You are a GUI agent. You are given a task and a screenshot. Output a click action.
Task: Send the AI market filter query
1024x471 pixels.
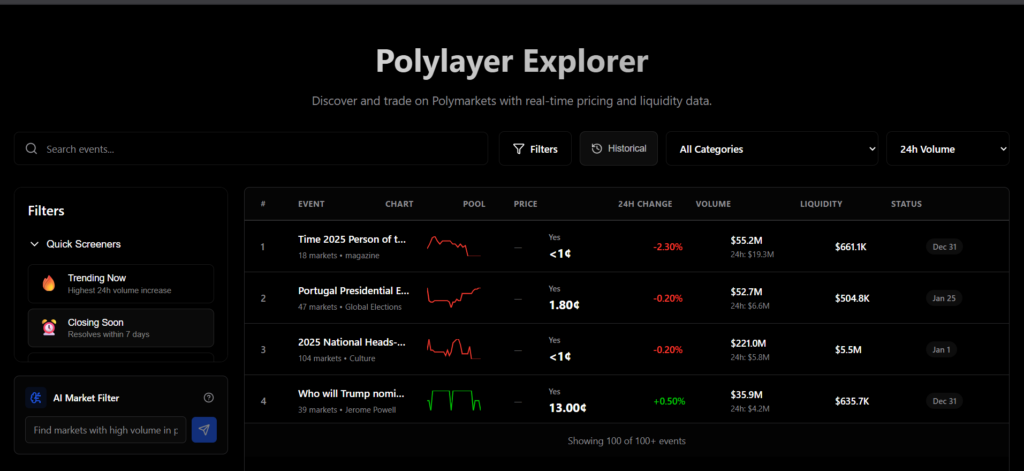coord(204,430)
